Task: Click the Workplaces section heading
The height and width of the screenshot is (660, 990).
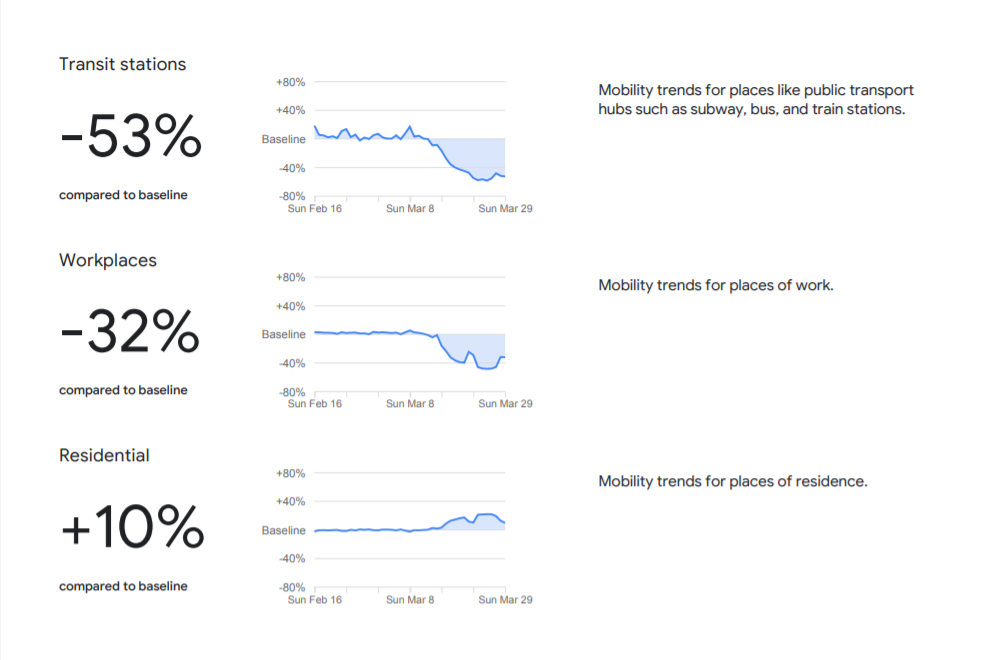Action: point(108,260)
